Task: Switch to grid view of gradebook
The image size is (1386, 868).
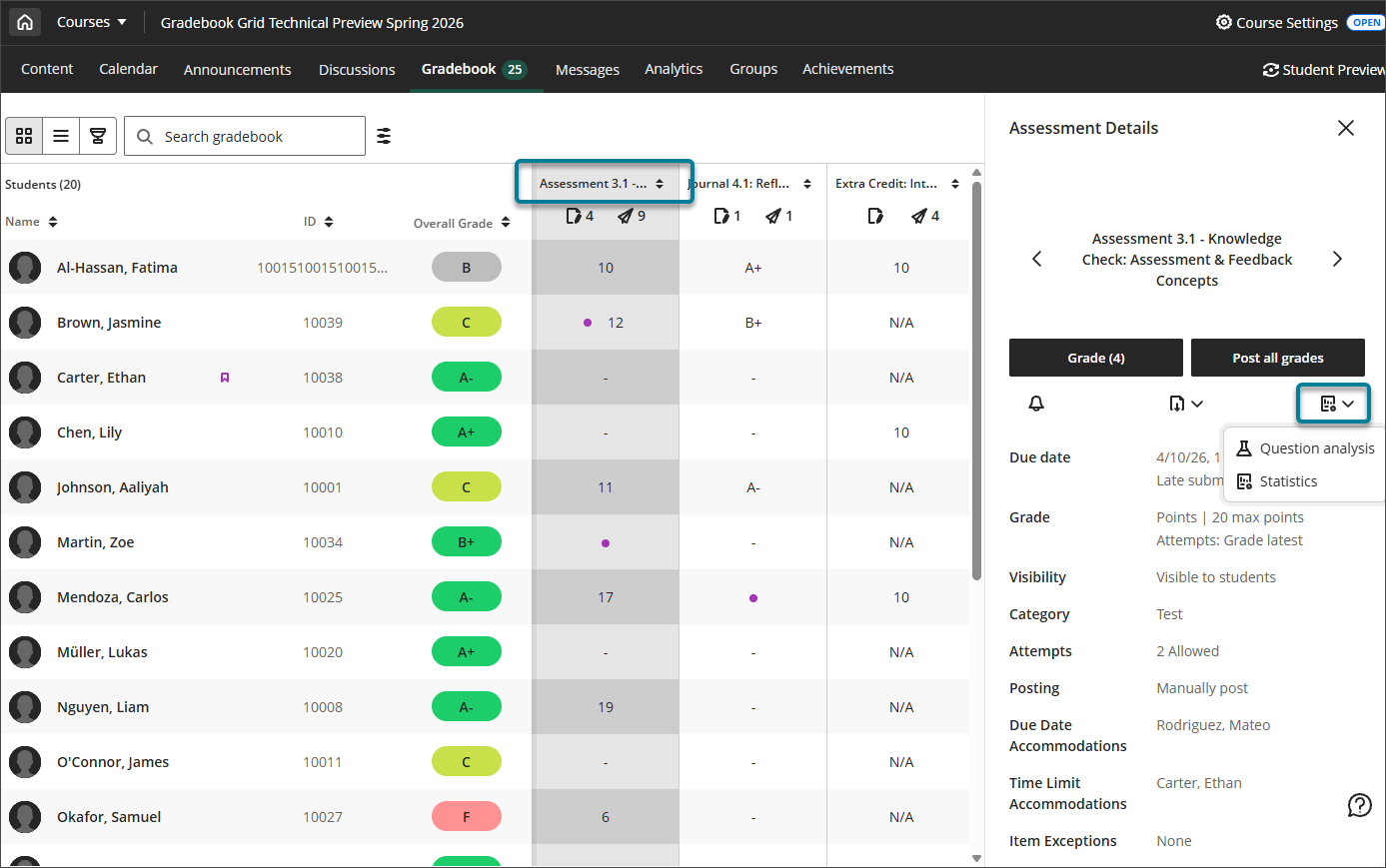Action: [x=24, y=136]
